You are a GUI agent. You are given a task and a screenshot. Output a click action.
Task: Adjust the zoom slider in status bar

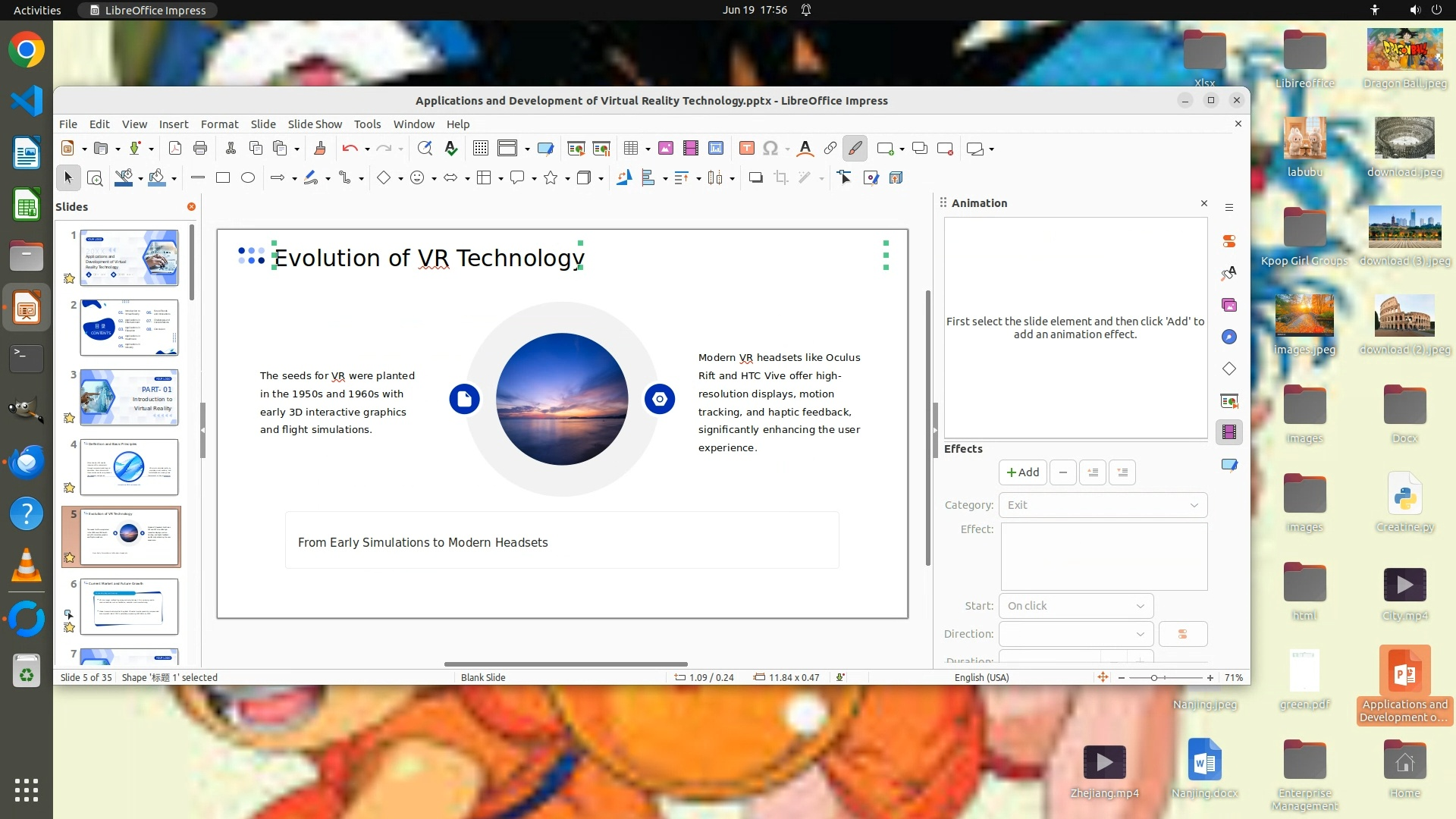(1154, 678)
